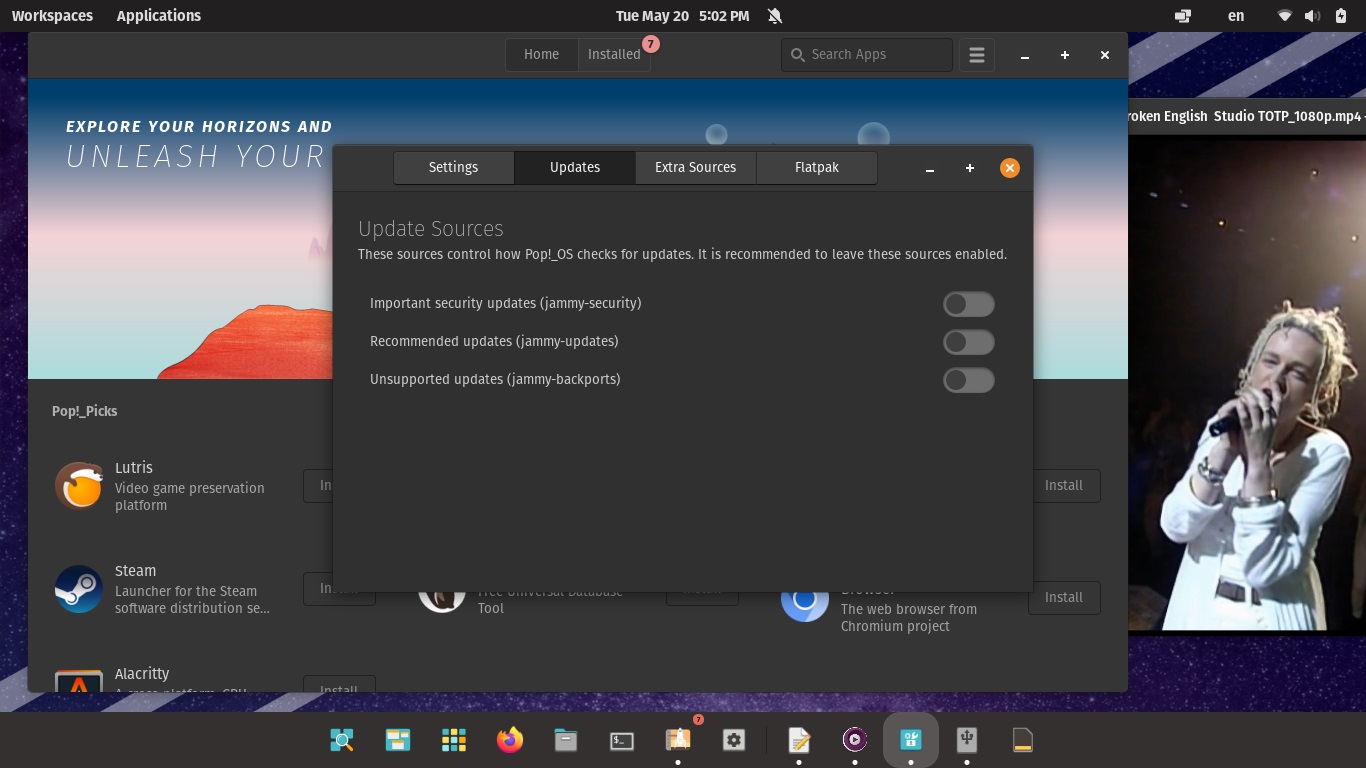
Task: Toggle Recommended updates (jammy-updates) switch
Action: tap(969, 342)
